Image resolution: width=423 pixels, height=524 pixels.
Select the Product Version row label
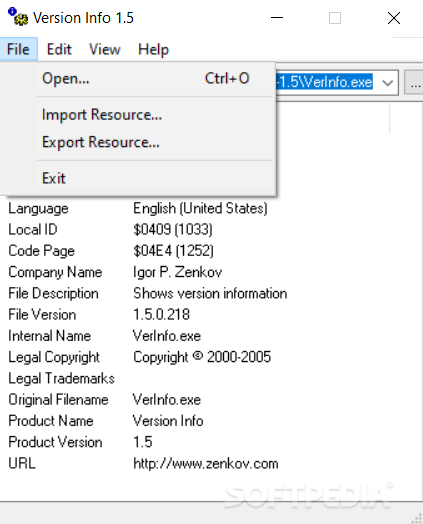click(55, 442)
